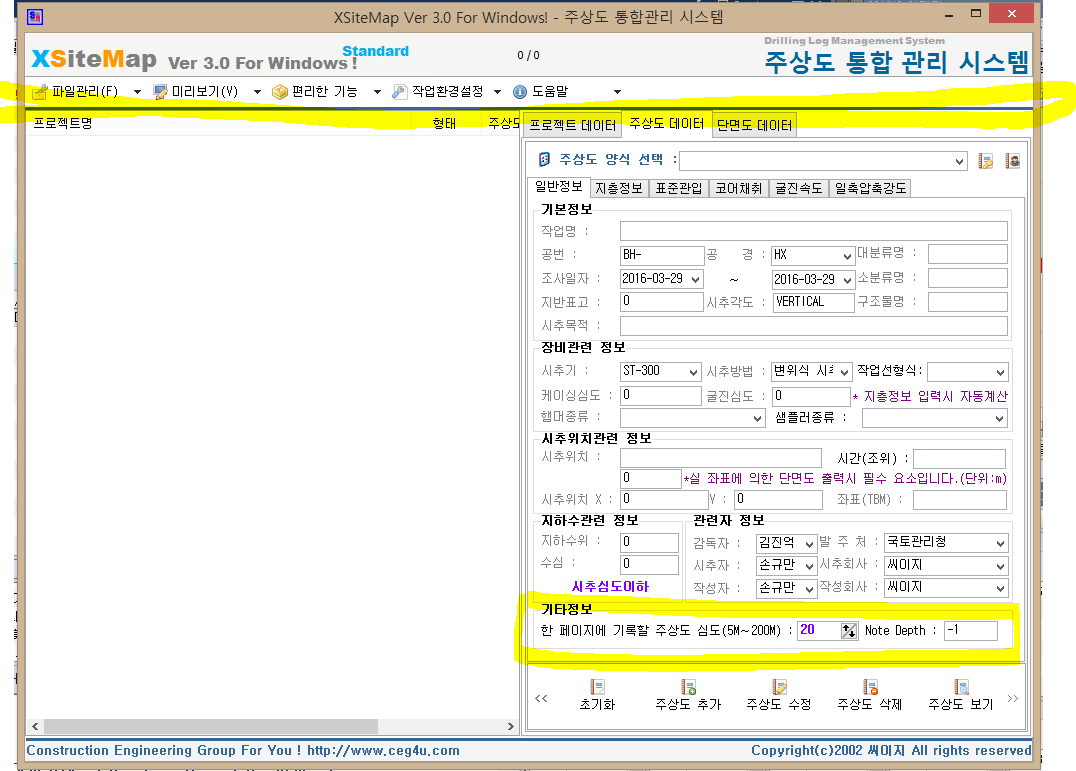Click the edit form icon beside 양식 dropdown
This screenshot has width=1076, height=771.
pyautogui.click(x=985, y=161)
